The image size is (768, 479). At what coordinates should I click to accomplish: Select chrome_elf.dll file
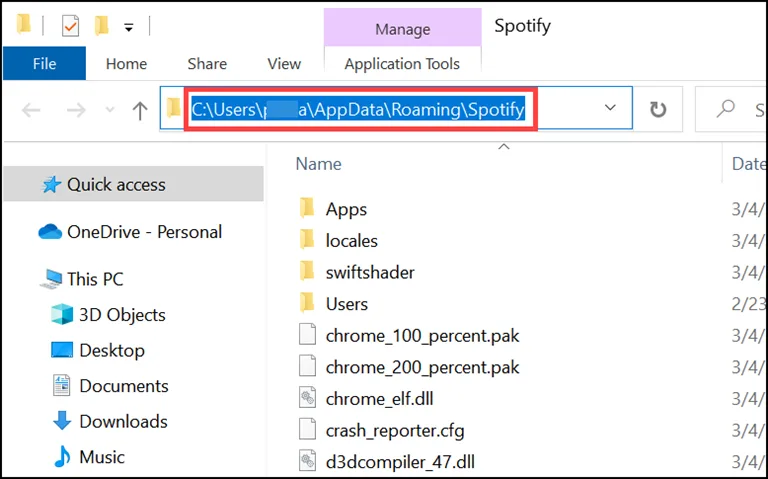[x=380, y=399]
